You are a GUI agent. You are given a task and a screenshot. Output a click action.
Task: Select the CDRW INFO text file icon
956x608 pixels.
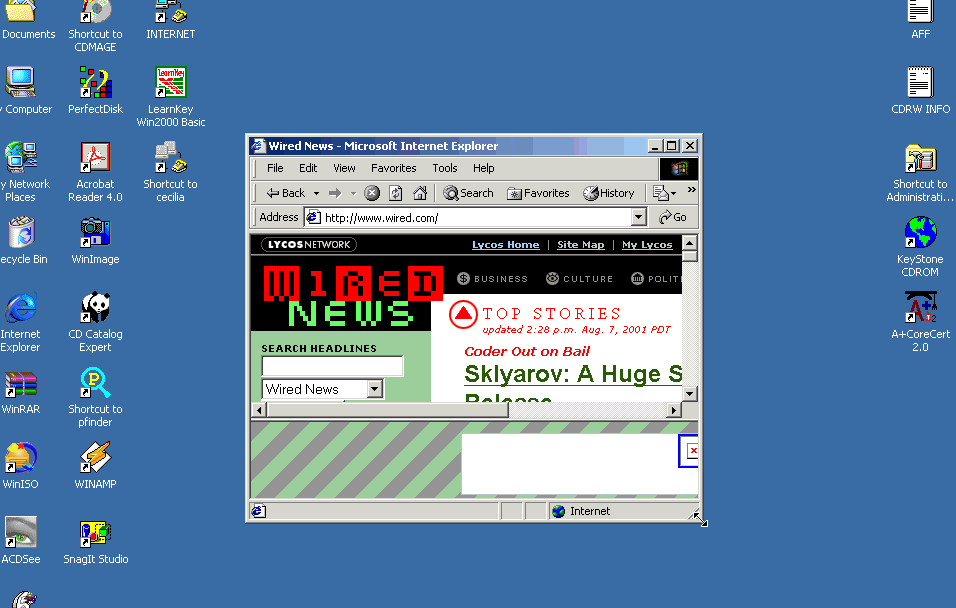point(921,91)
